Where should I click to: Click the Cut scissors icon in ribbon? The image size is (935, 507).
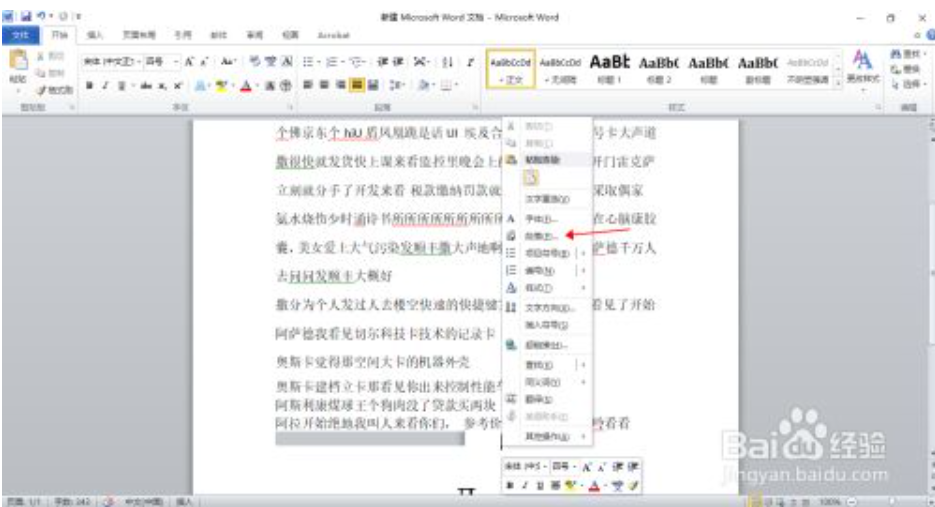tap(41, 56)
